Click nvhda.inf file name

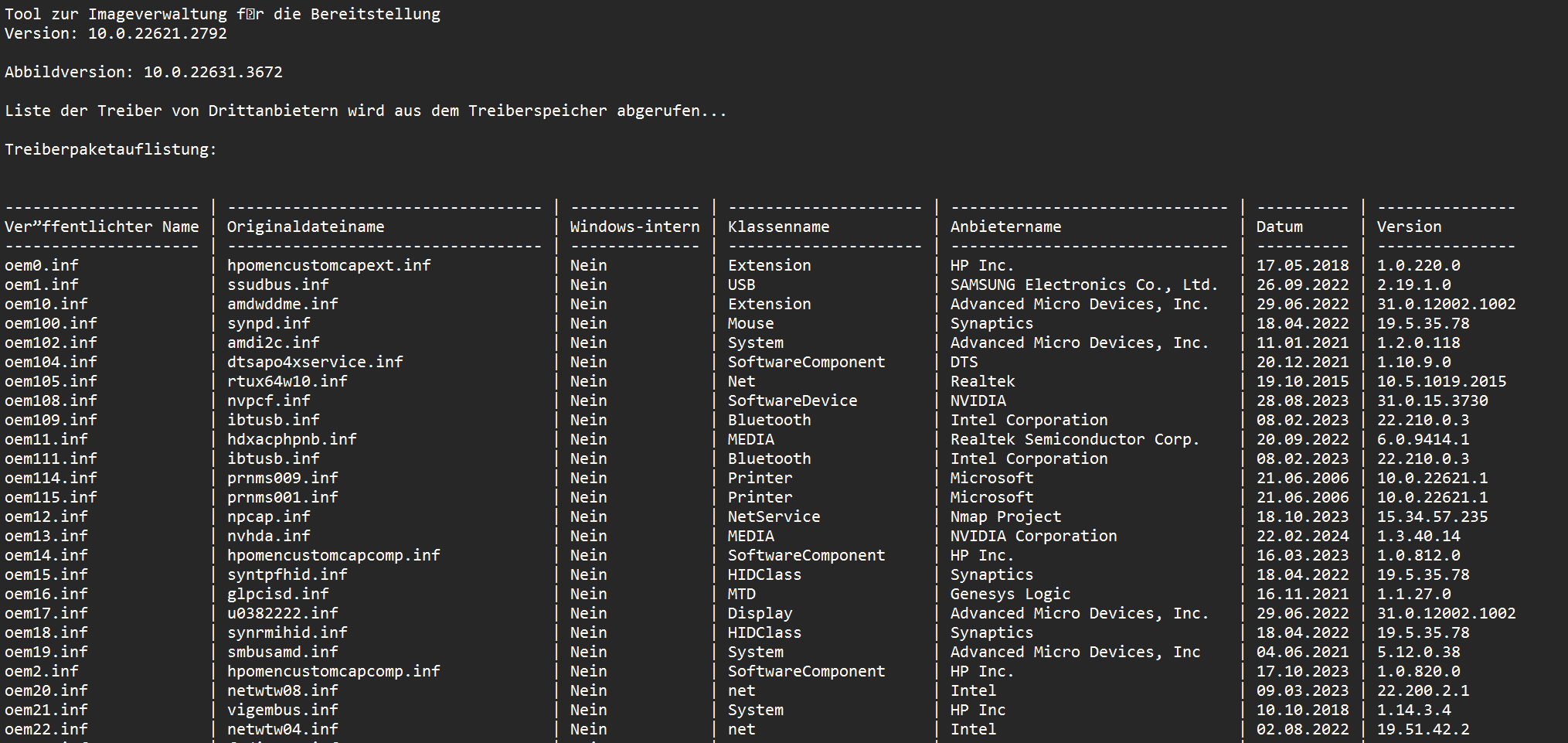268,536
